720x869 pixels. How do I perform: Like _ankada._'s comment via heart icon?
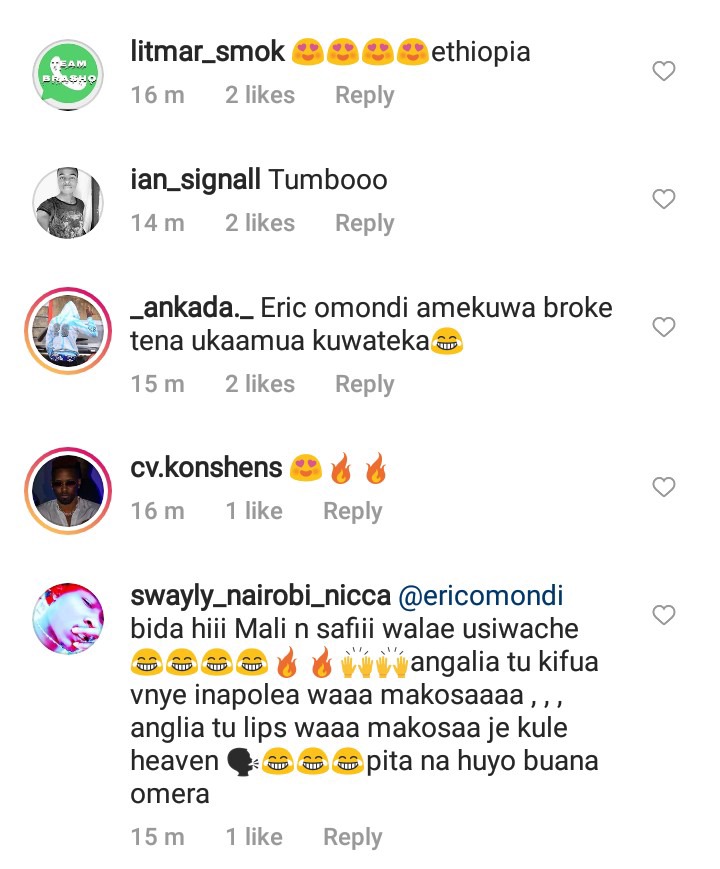[x=663, y=327]
